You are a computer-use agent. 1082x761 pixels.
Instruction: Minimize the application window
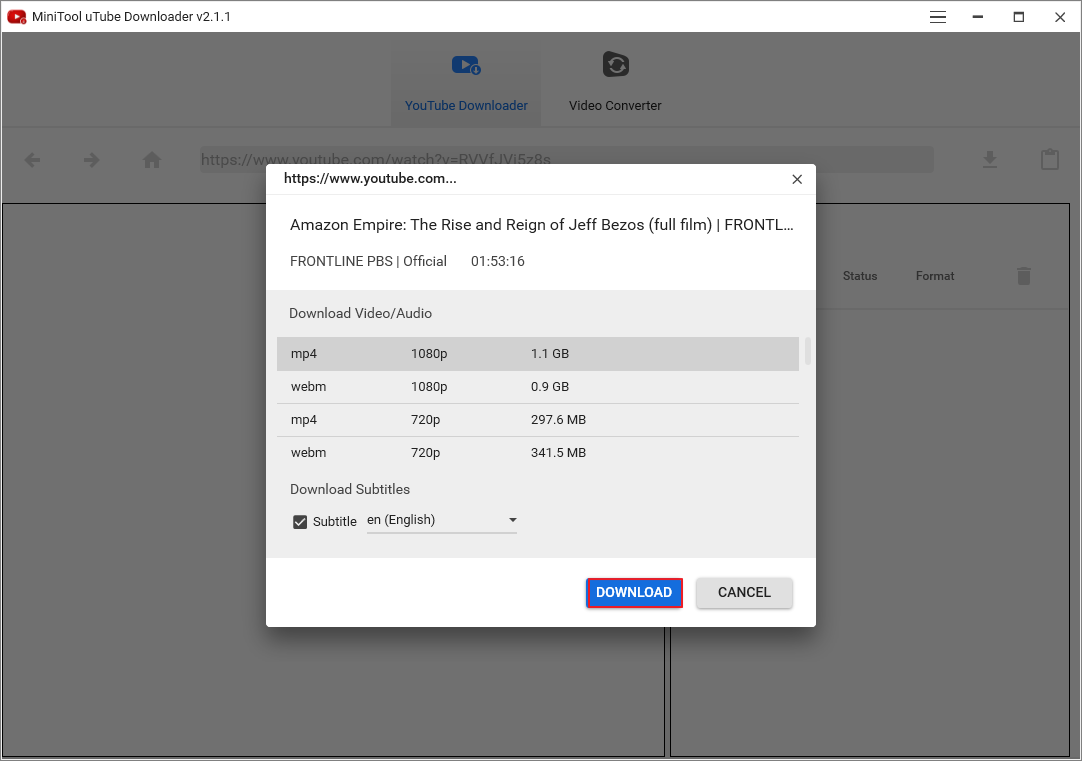978,17
